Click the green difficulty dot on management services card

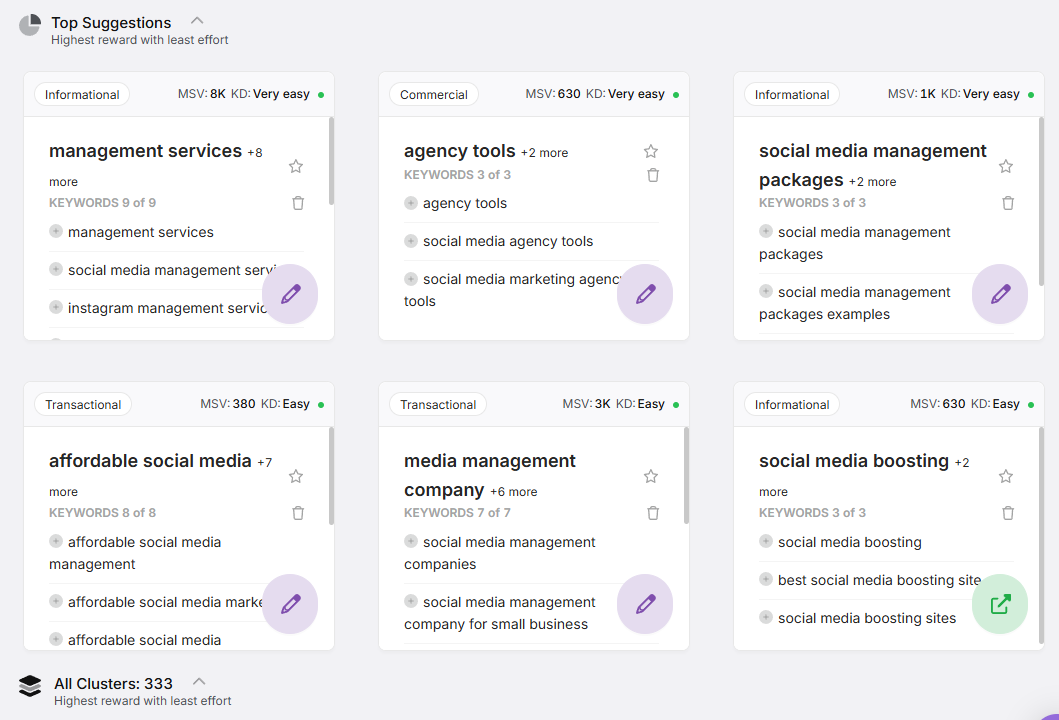click(322, 93)
